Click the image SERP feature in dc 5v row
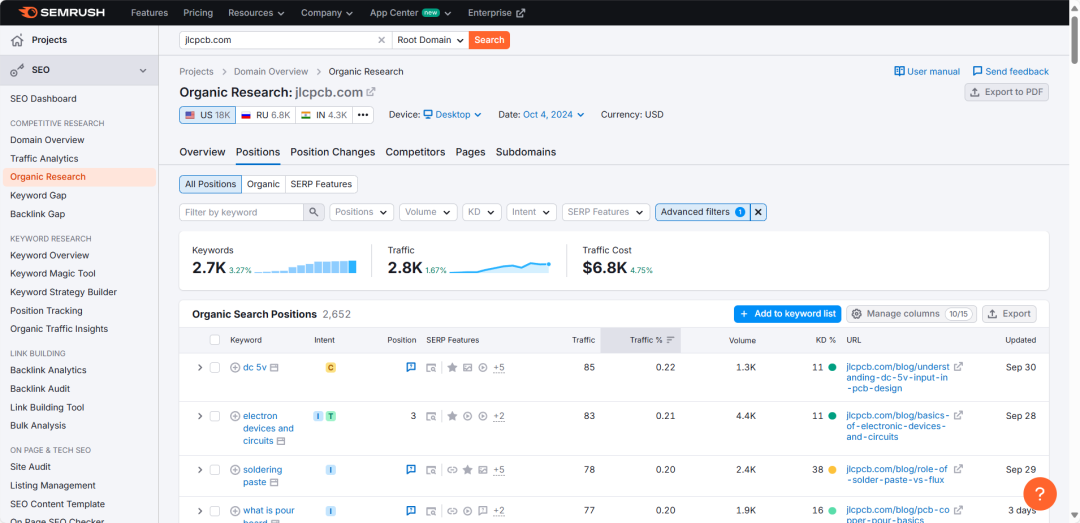Screen dimensions: 1080x523 pos(468,367)
